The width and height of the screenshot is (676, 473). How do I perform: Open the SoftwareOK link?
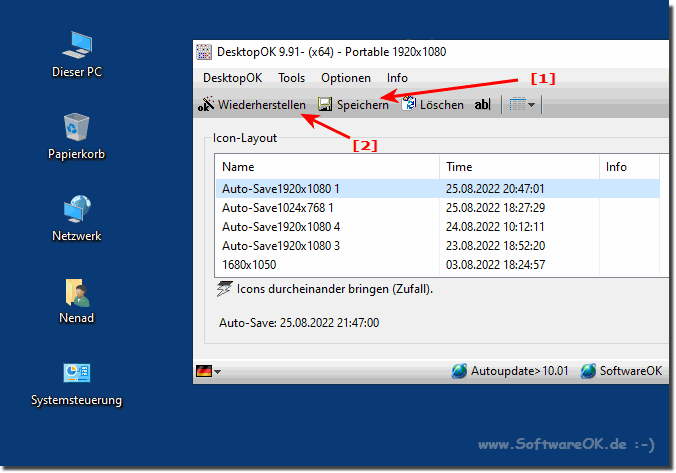[631, 371]
